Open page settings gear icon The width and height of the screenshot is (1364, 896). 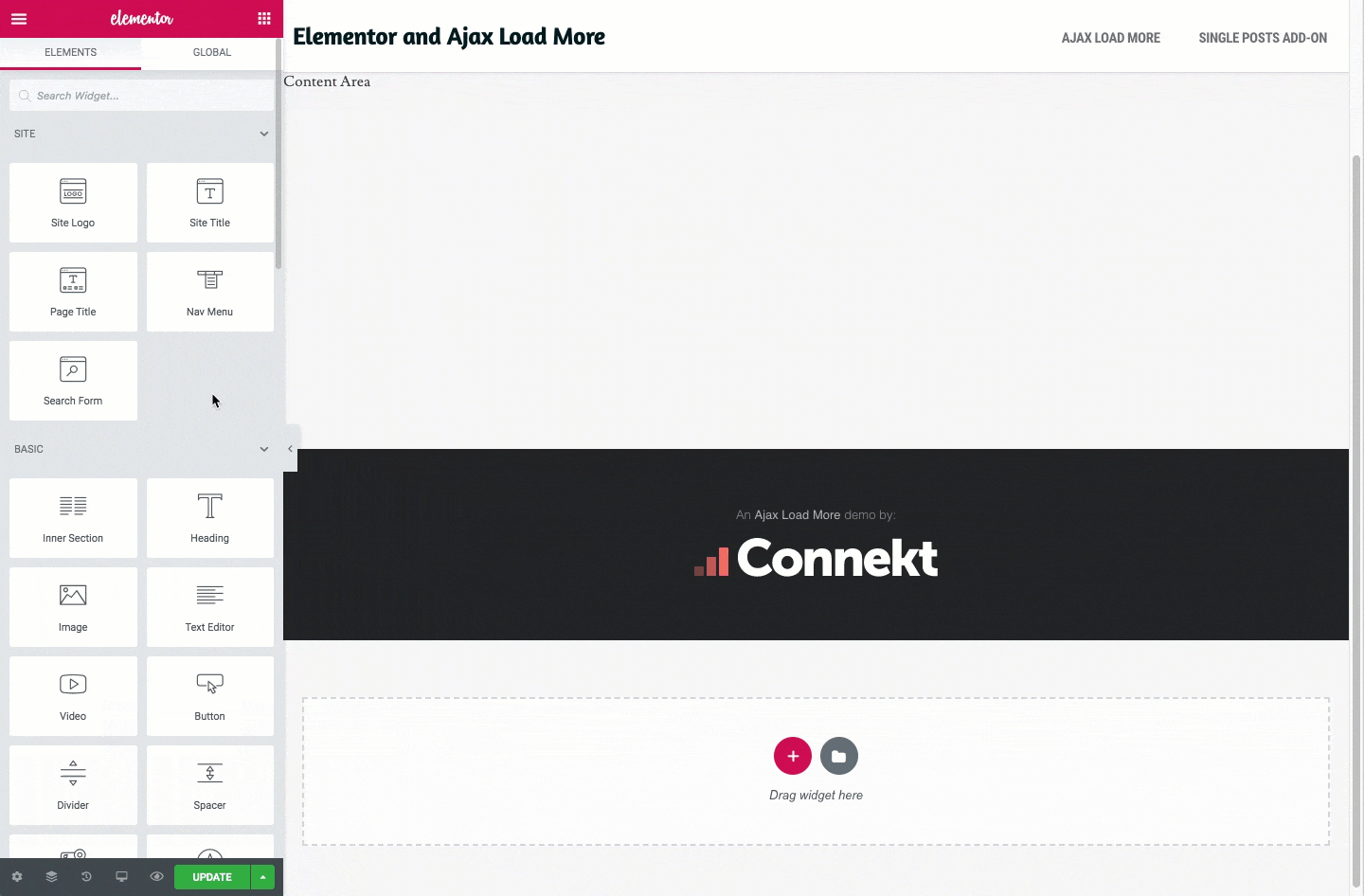coord(17,877)
